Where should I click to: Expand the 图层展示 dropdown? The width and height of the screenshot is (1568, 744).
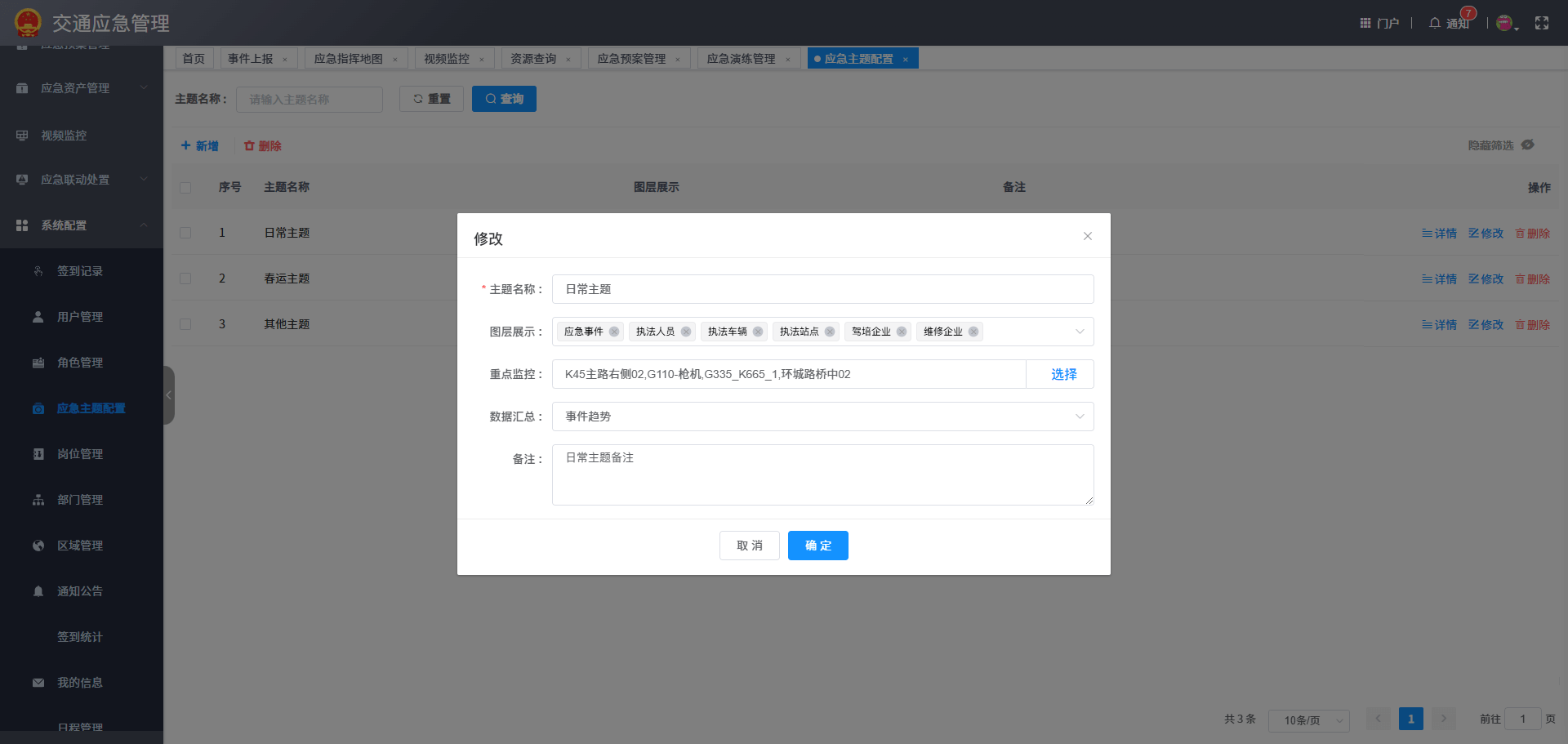tap(1080, 332)
